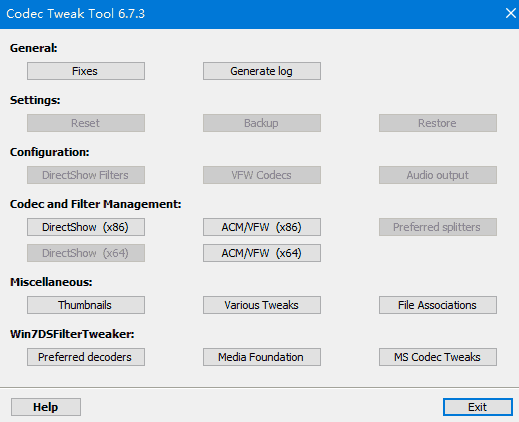
Task: Click the Restore settings button
Action: click(x=438, y=123)
